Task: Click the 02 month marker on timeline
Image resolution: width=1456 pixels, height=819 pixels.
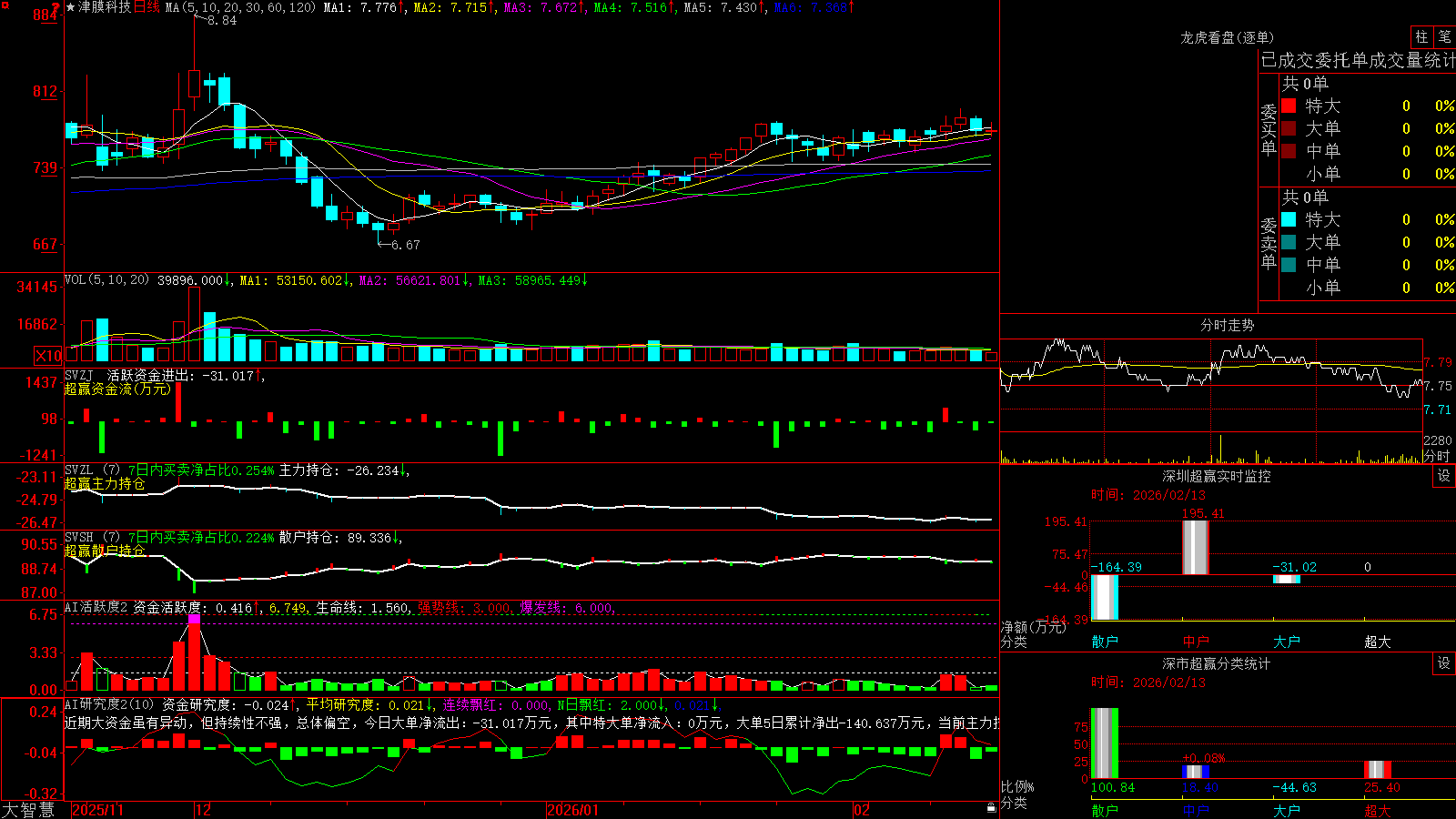Action: click(x=862, y=810)
